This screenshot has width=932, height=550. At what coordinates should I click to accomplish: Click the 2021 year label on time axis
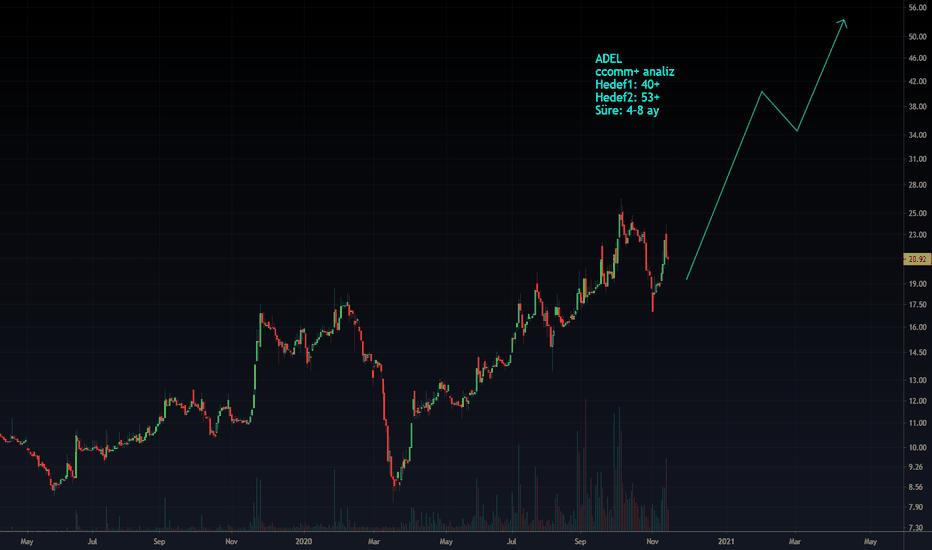point(726,542)
